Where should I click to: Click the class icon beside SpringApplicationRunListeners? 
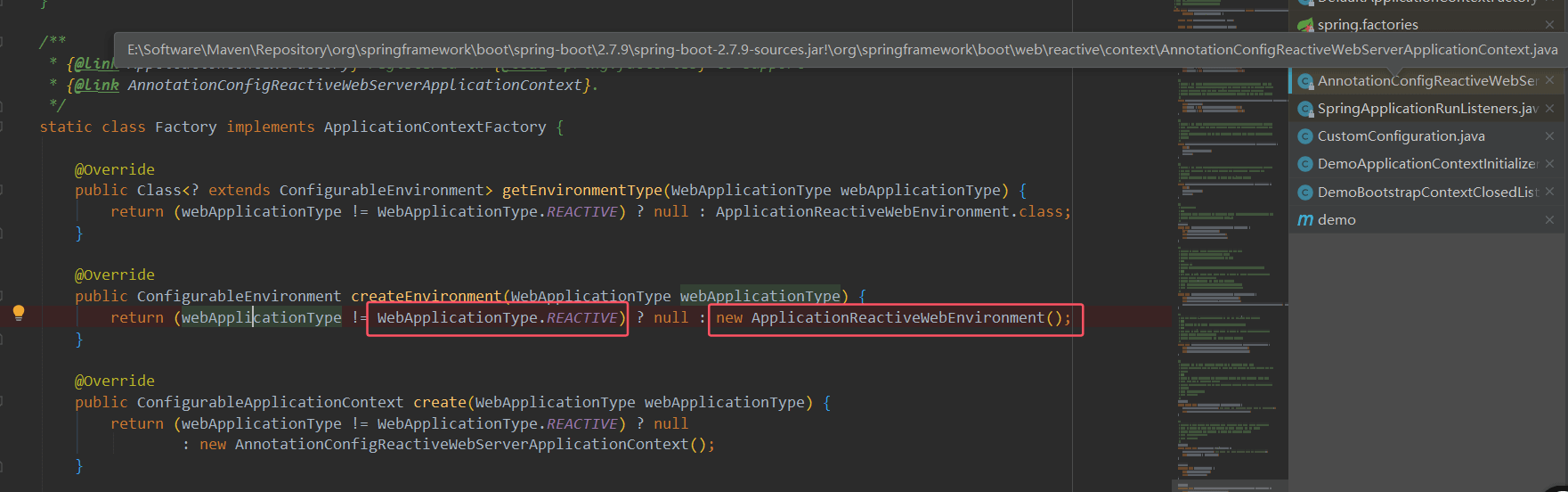point(1305,109)
